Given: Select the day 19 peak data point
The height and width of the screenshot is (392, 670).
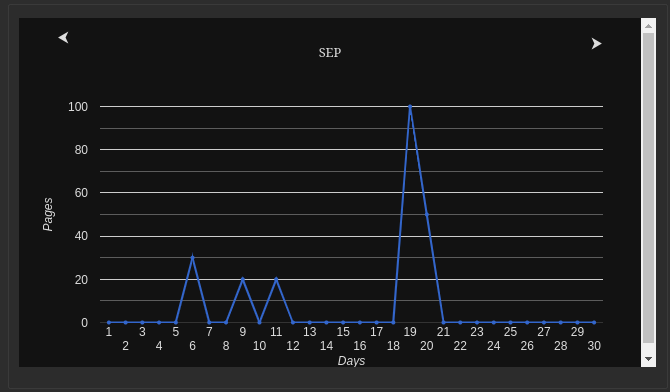Looking at the screenshot, I should coord(410,106).
